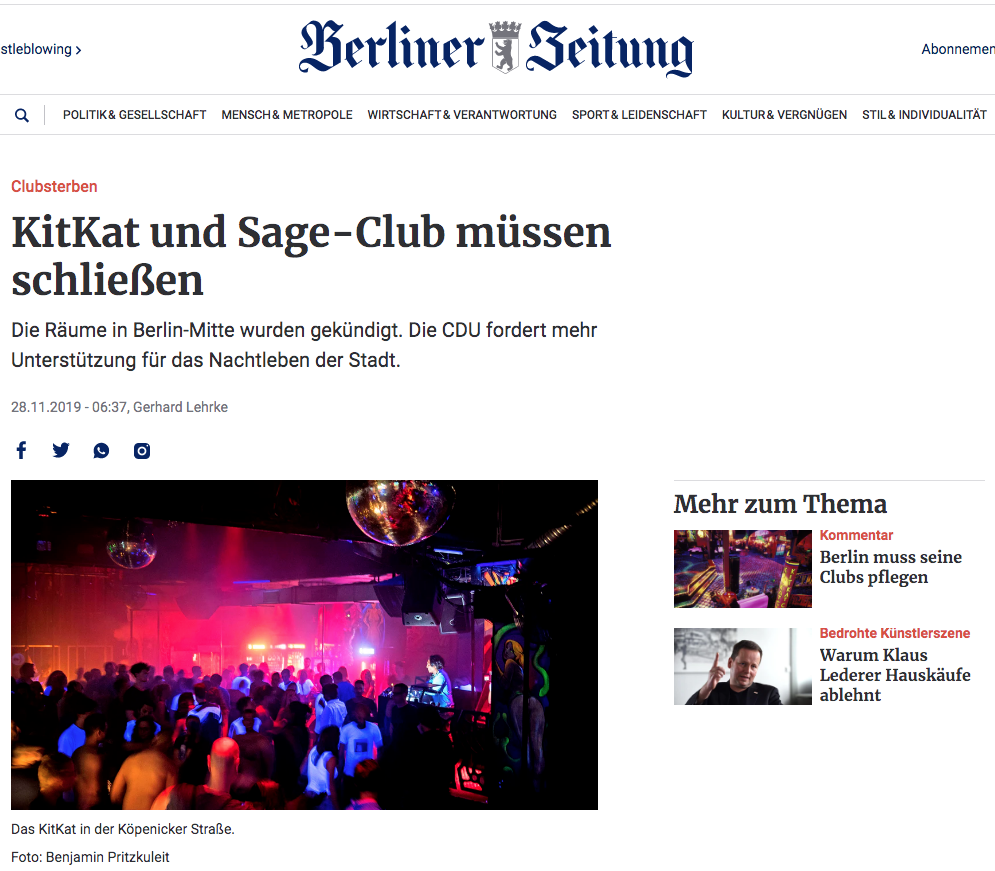Click the Abonnement link at top right
This screenshot has height=871, width=995.
click(x=958, y=49)
